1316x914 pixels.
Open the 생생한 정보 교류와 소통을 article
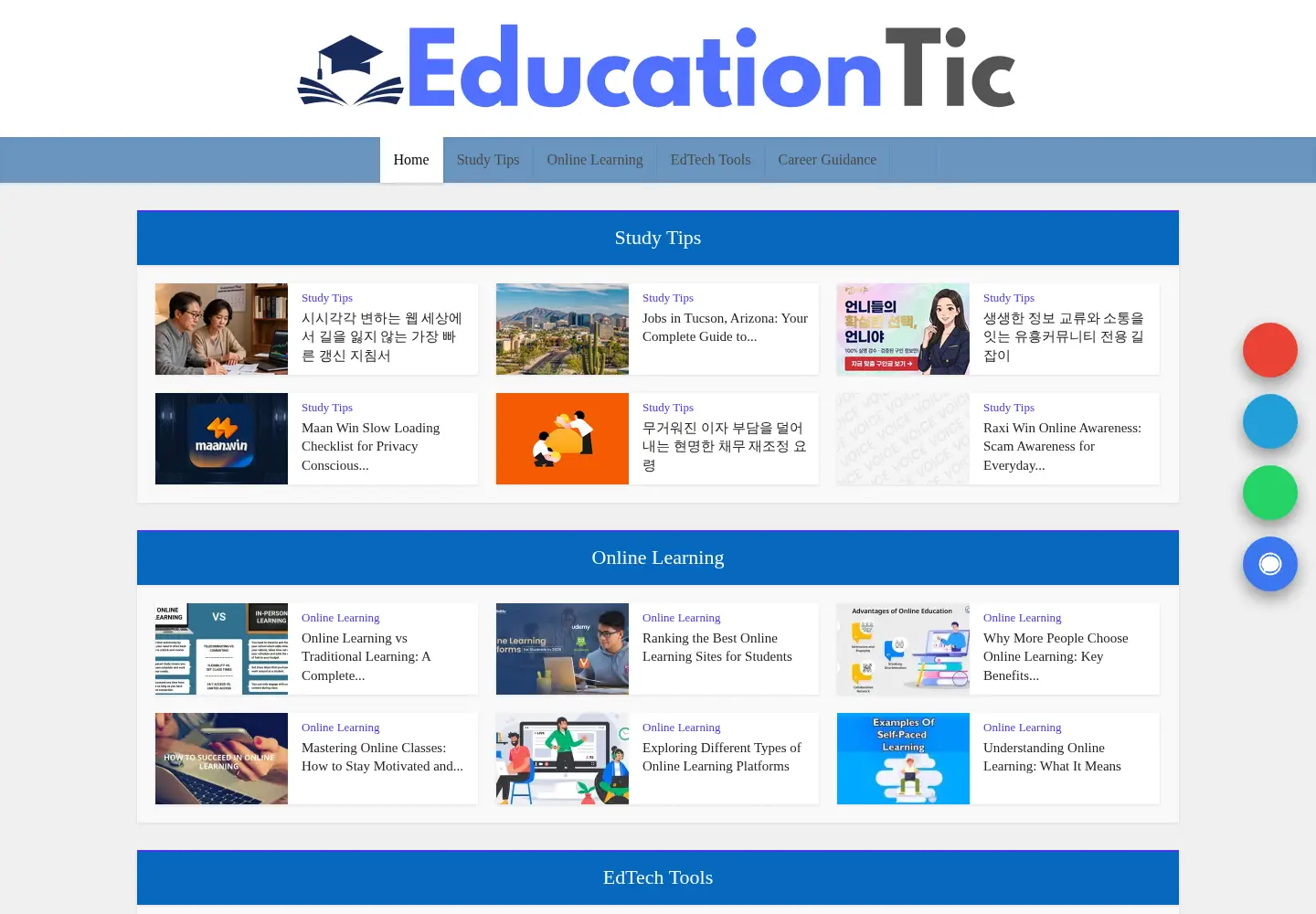1064,336
